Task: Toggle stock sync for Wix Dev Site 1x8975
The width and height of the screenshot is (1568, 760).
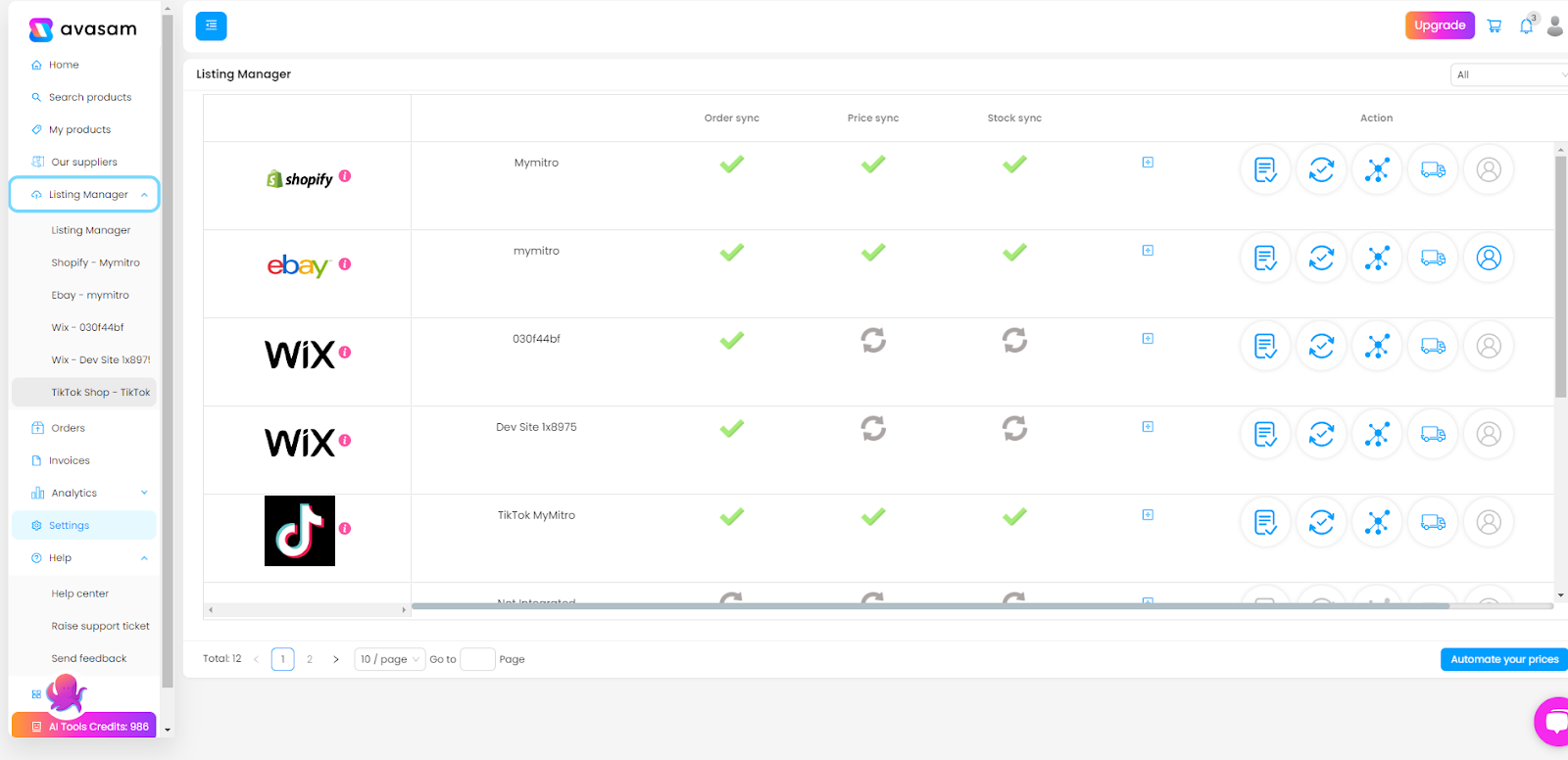Action: pyautogui.click(x=1014, y=428)
